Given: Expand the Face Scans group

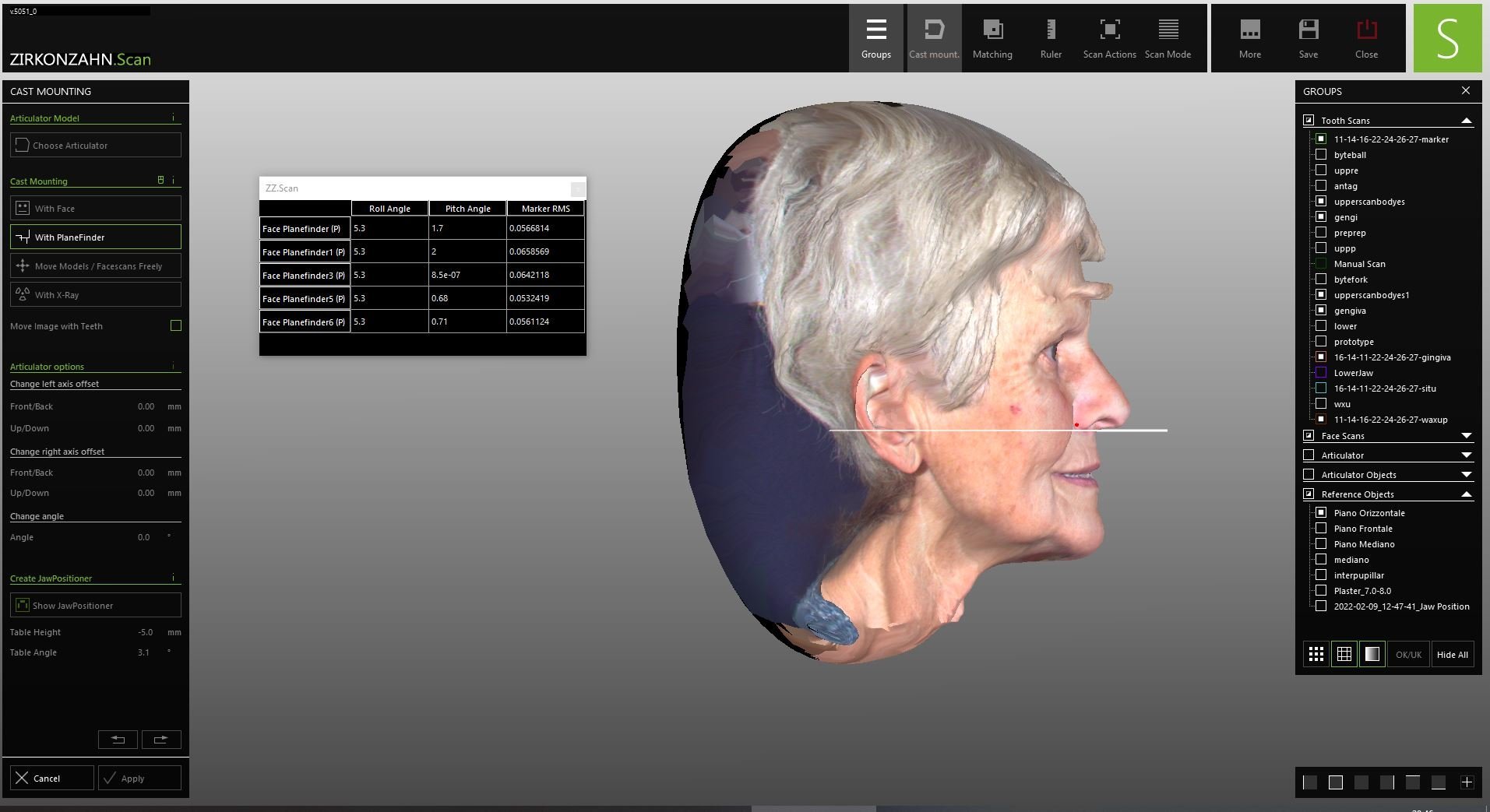Looking at the screenshot, I should 1466,436.
